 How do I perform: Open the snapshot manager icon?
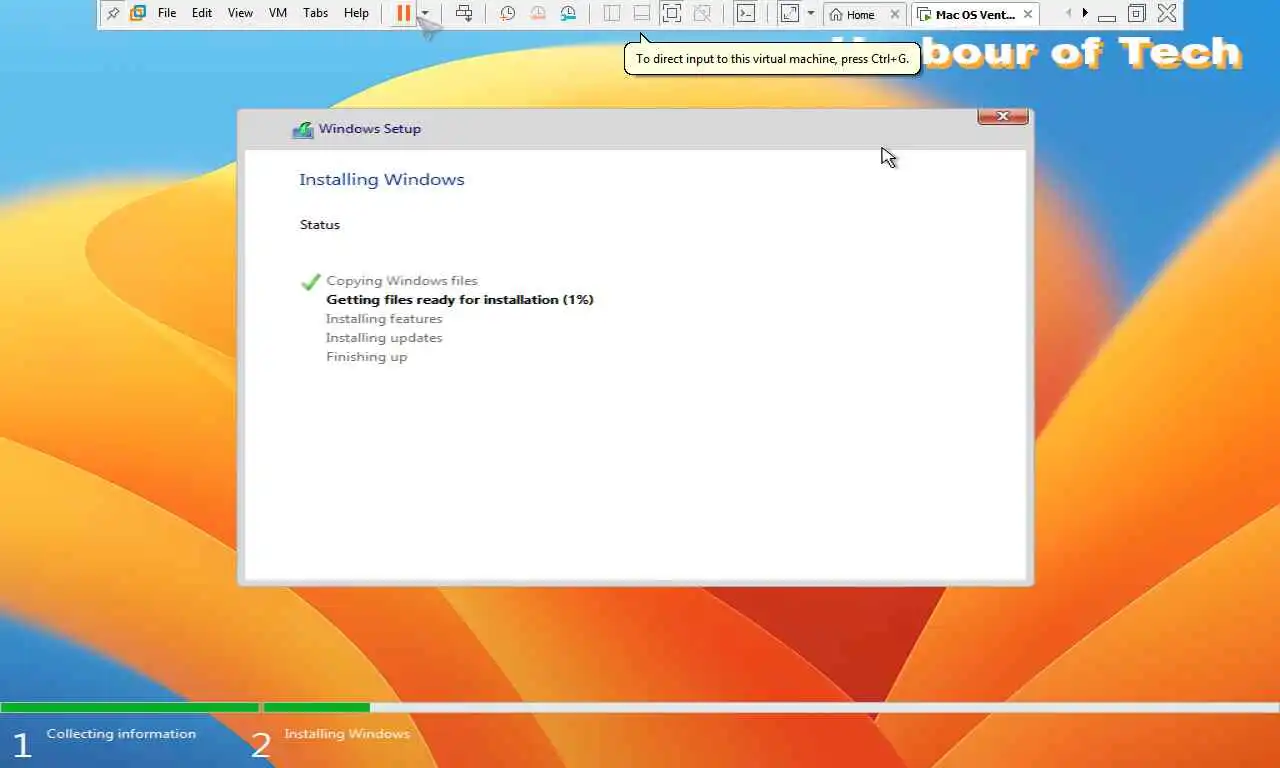[x=568, y=14]
